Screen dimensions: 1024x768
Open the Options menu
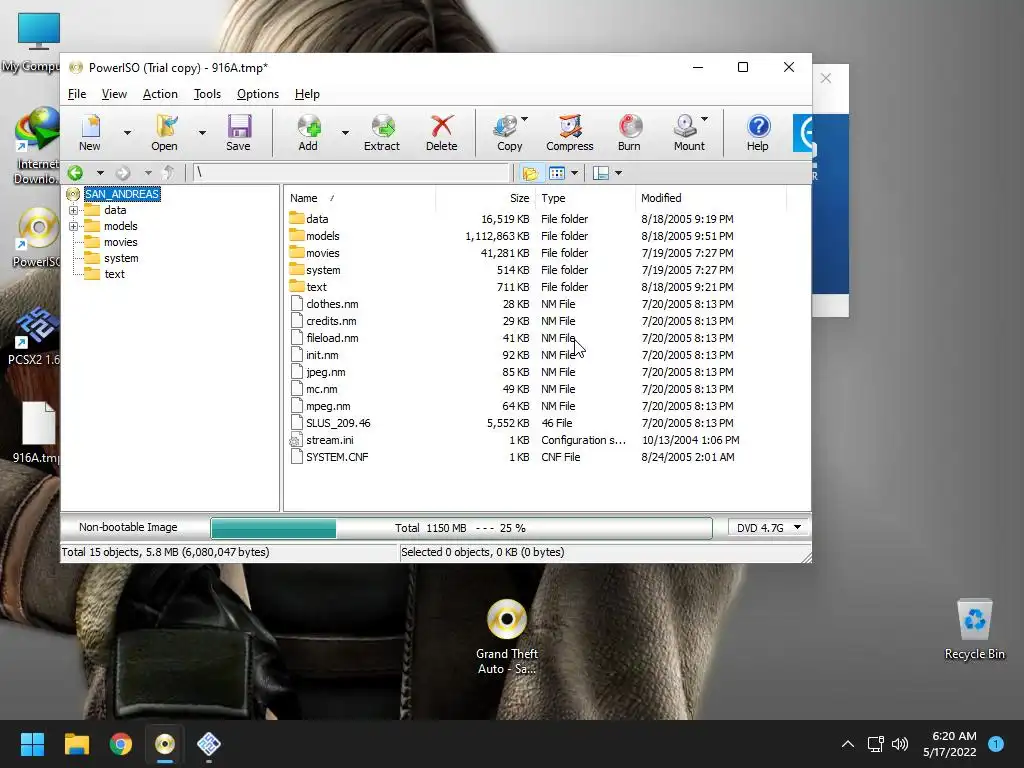(x=258, y=94)
